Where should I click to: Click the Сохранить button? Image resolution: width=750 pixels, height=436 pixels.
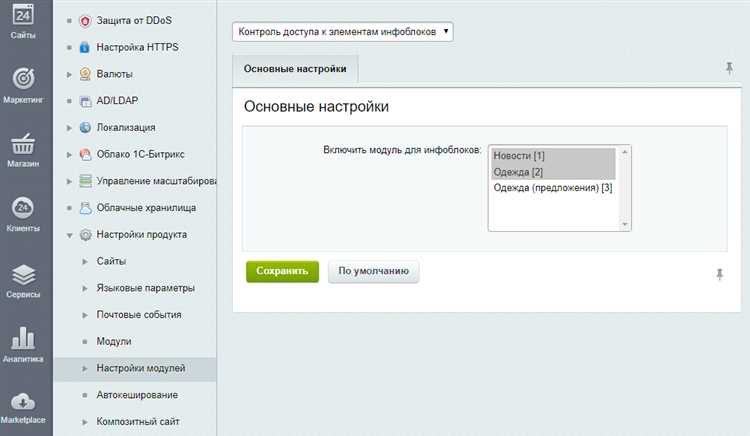282,271
